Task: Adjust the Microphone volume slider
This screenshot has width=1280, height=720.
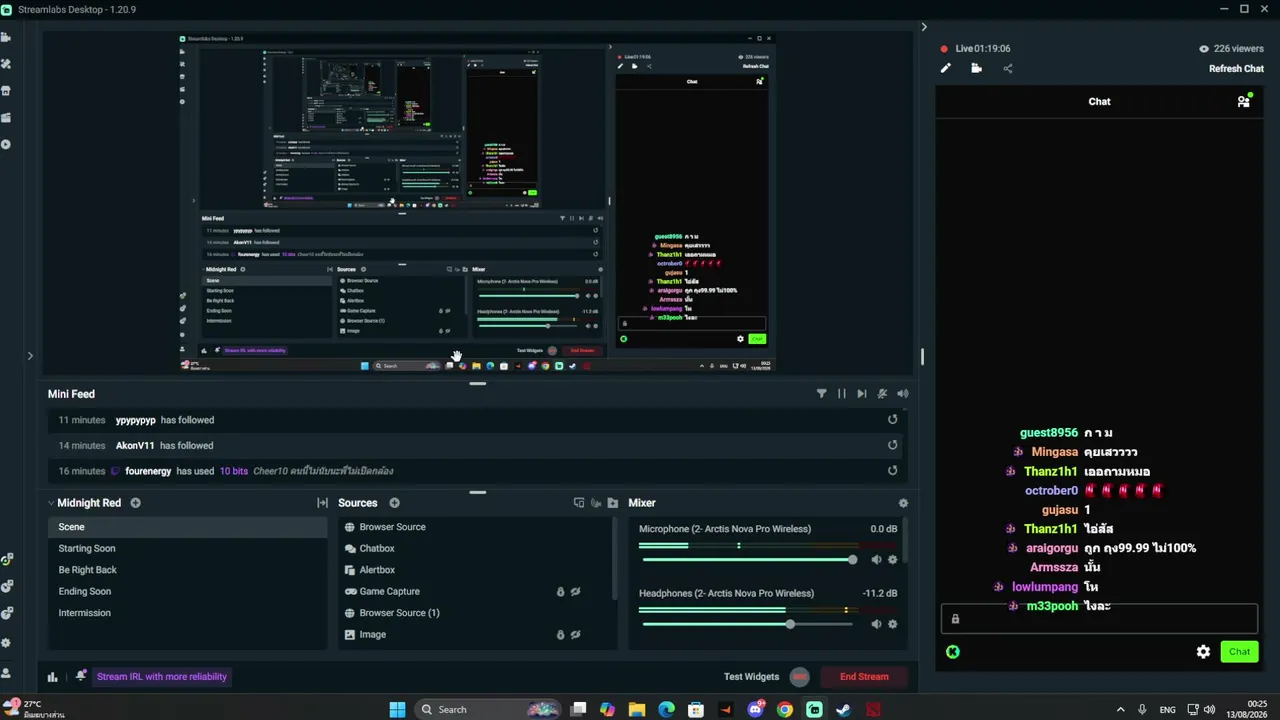Action: 747,560
